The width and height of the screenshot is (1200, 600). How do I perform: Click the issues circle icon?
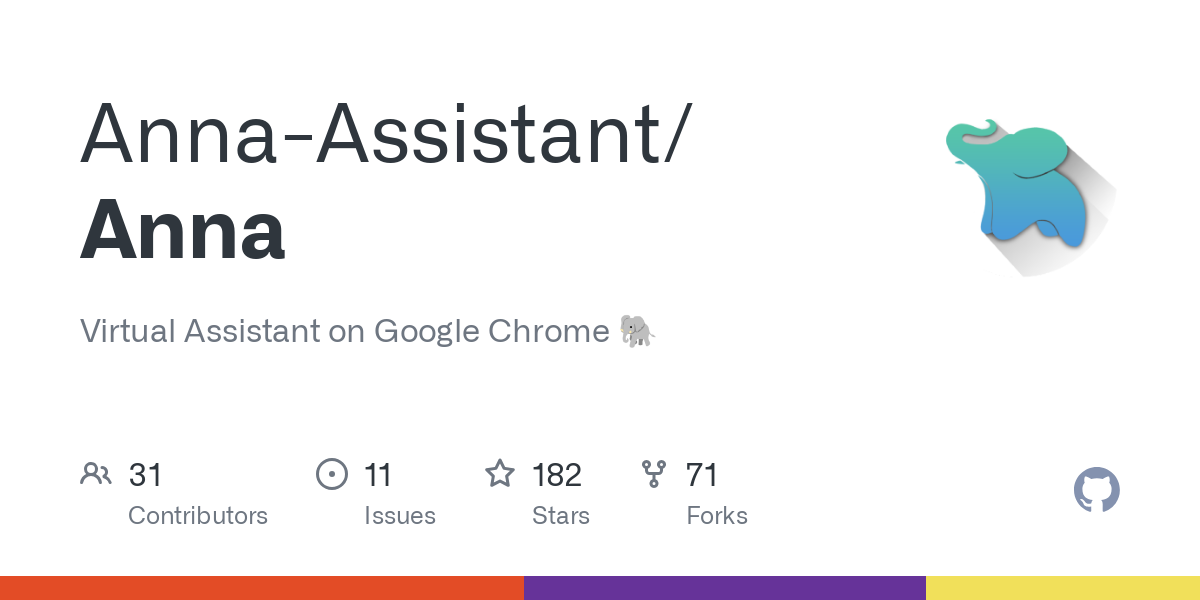331,474
